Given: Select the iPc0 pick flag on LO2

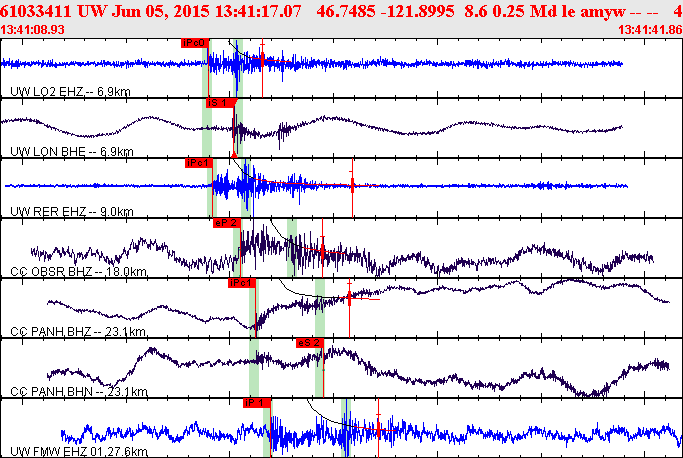Looking at the screenshot, I should [194, 43].
